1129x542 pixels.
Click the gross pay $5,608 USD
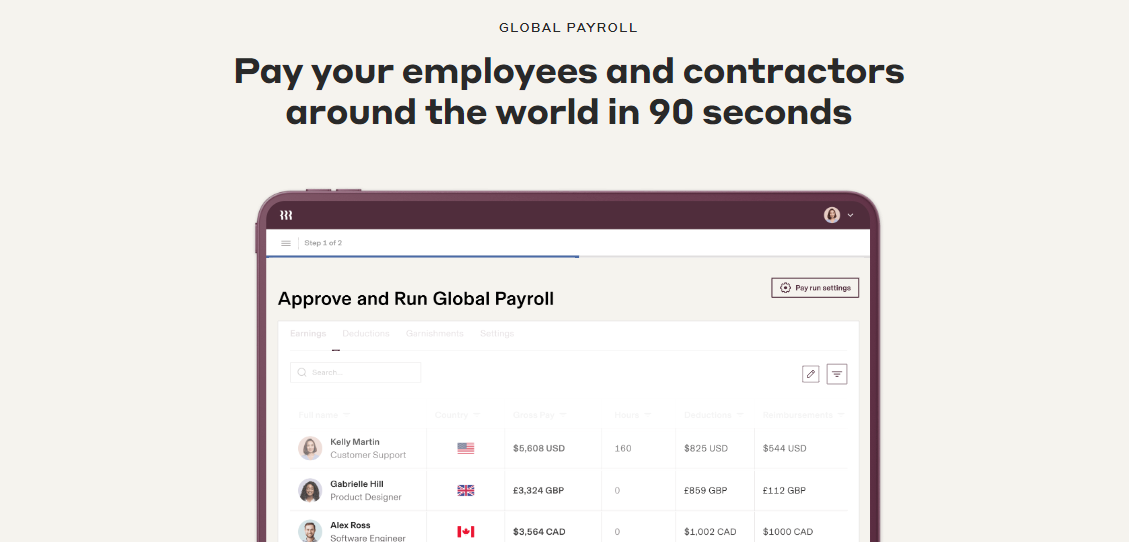(x=539, y=448)
